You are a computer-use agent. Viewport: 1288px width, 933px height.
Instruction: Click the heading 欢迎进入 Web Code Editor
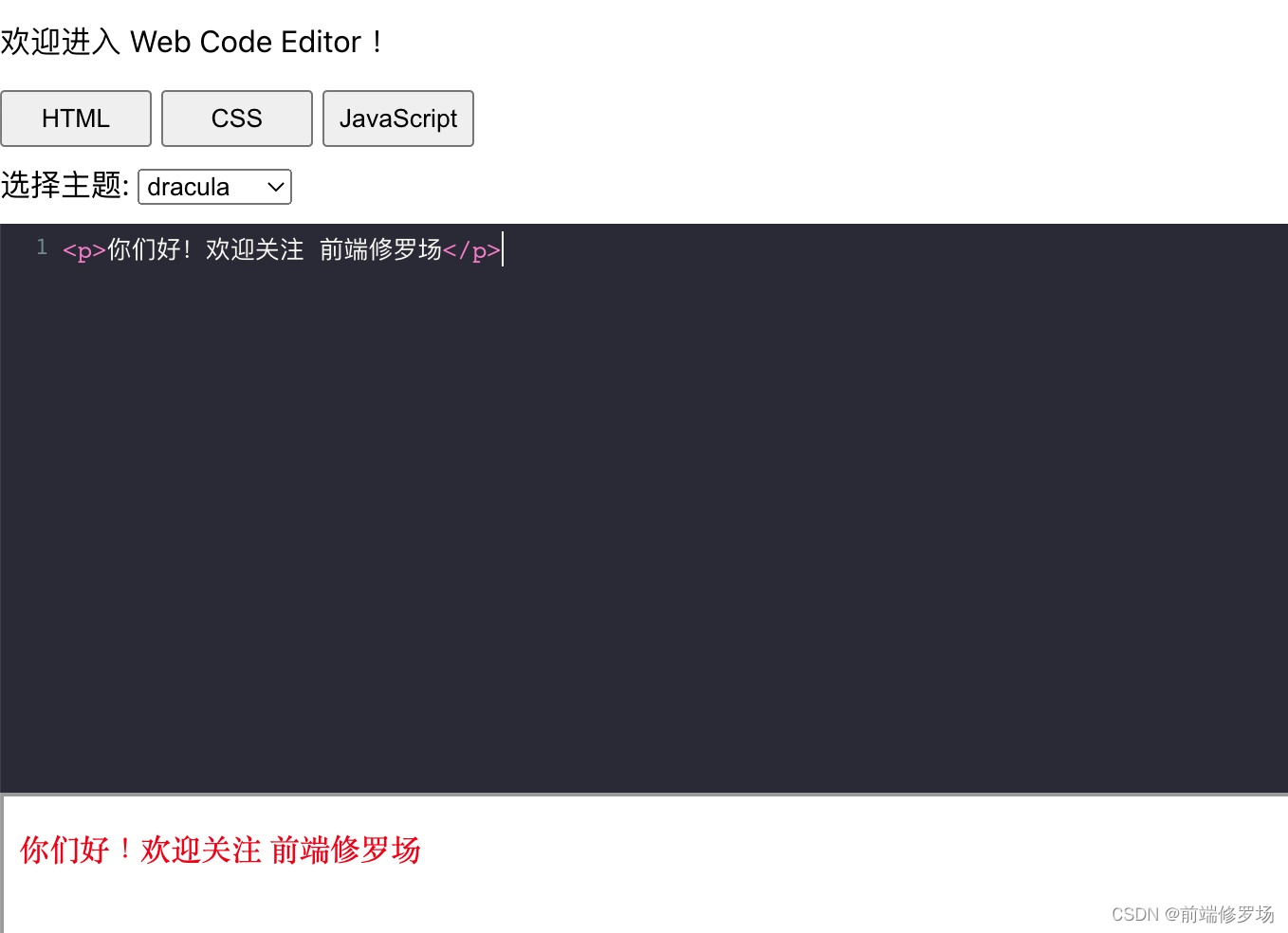pyautogui.click(x=192, y=42)
